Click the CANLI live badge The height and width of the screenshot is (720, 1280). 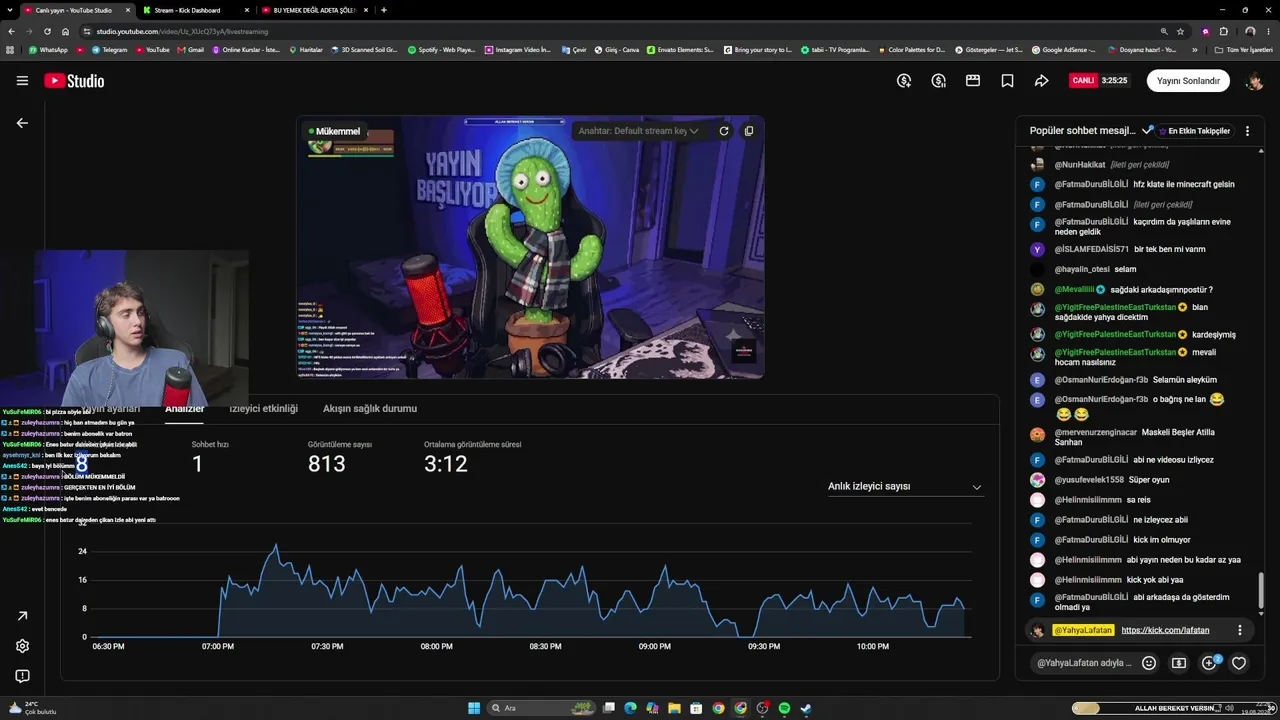[x=1083, y=81]
